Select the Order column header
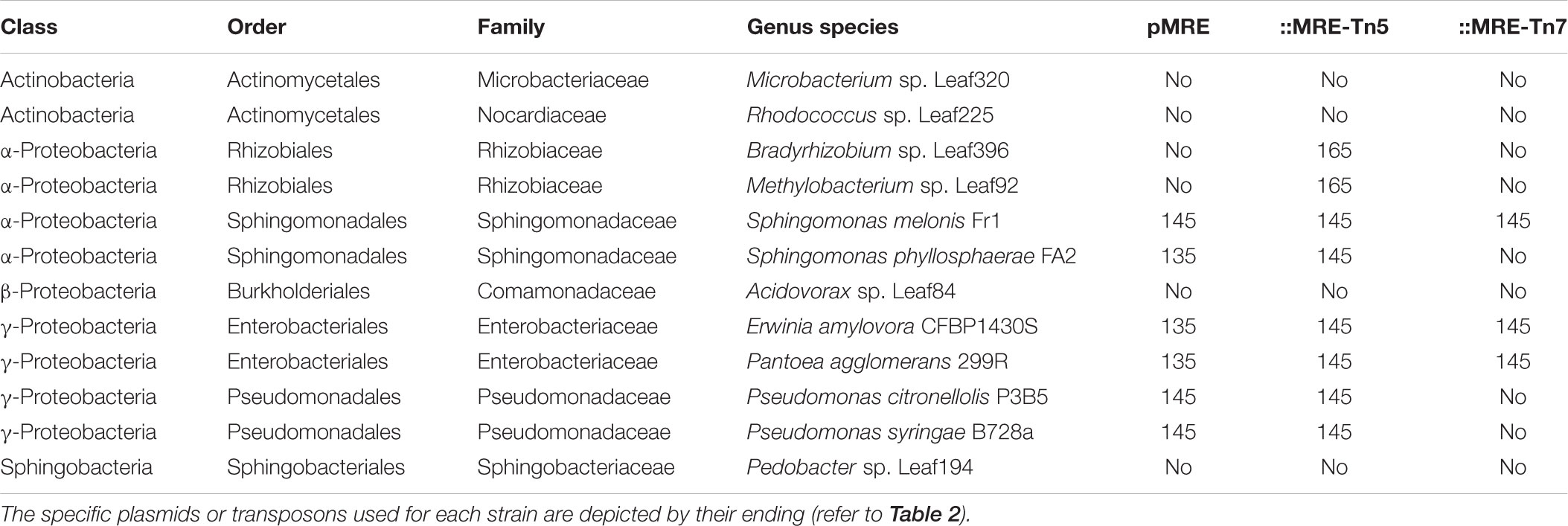 click(257, 27)
